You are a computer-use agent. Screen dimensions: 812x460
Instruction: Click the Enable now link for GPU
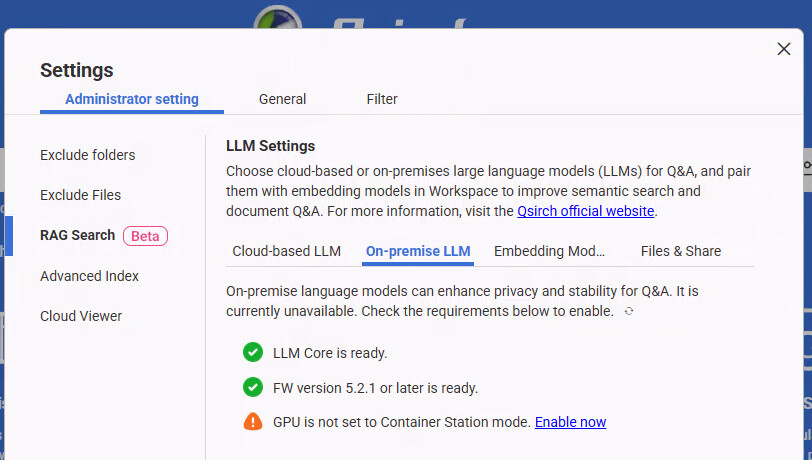[x=570, y=422]
